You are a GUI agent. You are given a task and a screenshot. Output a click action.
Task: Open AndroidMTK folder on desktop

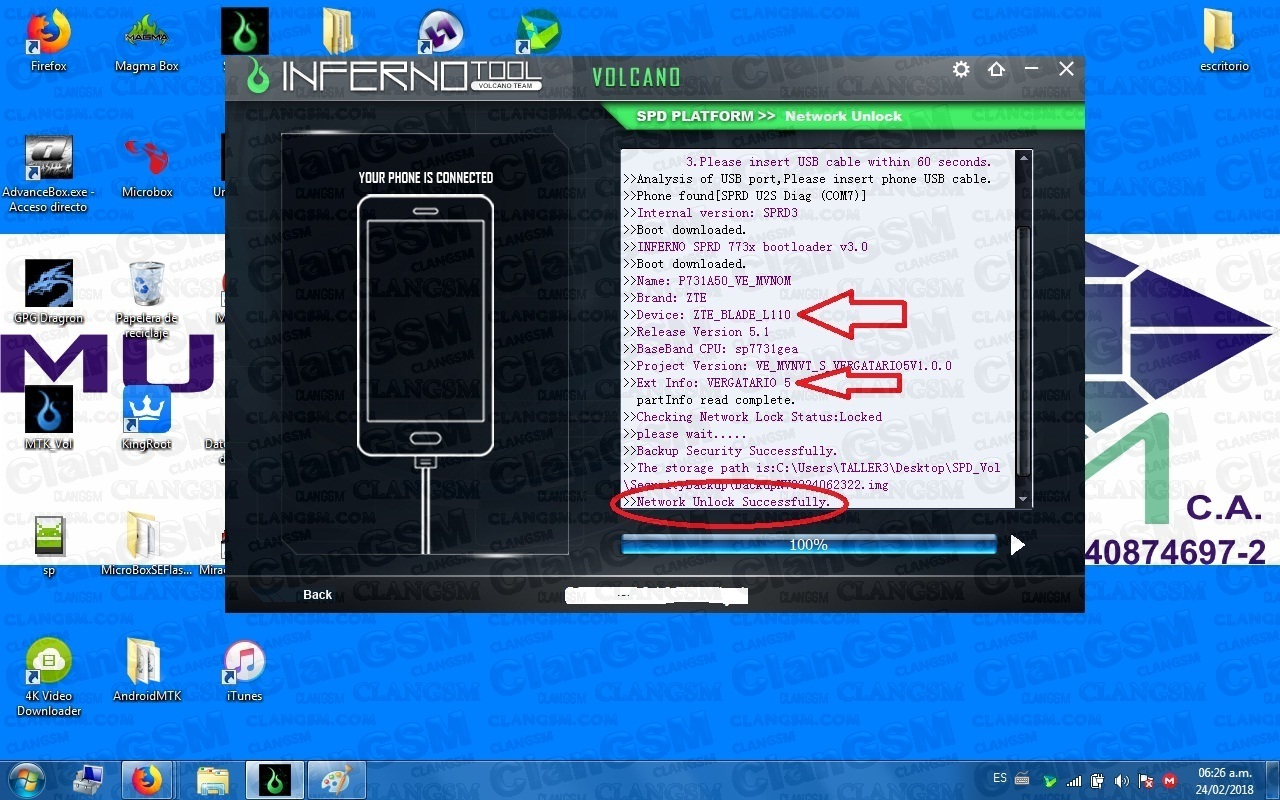click(x=147, y=670)
